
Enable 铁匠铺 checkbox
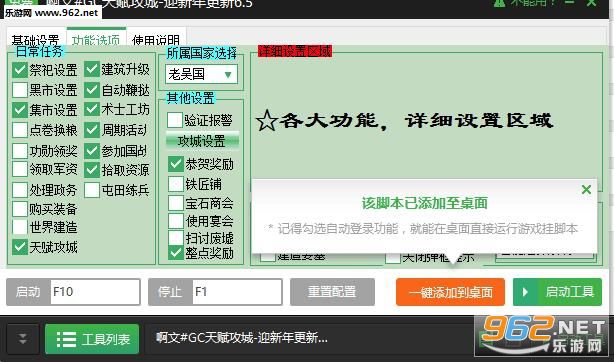(x=176, y=184)
